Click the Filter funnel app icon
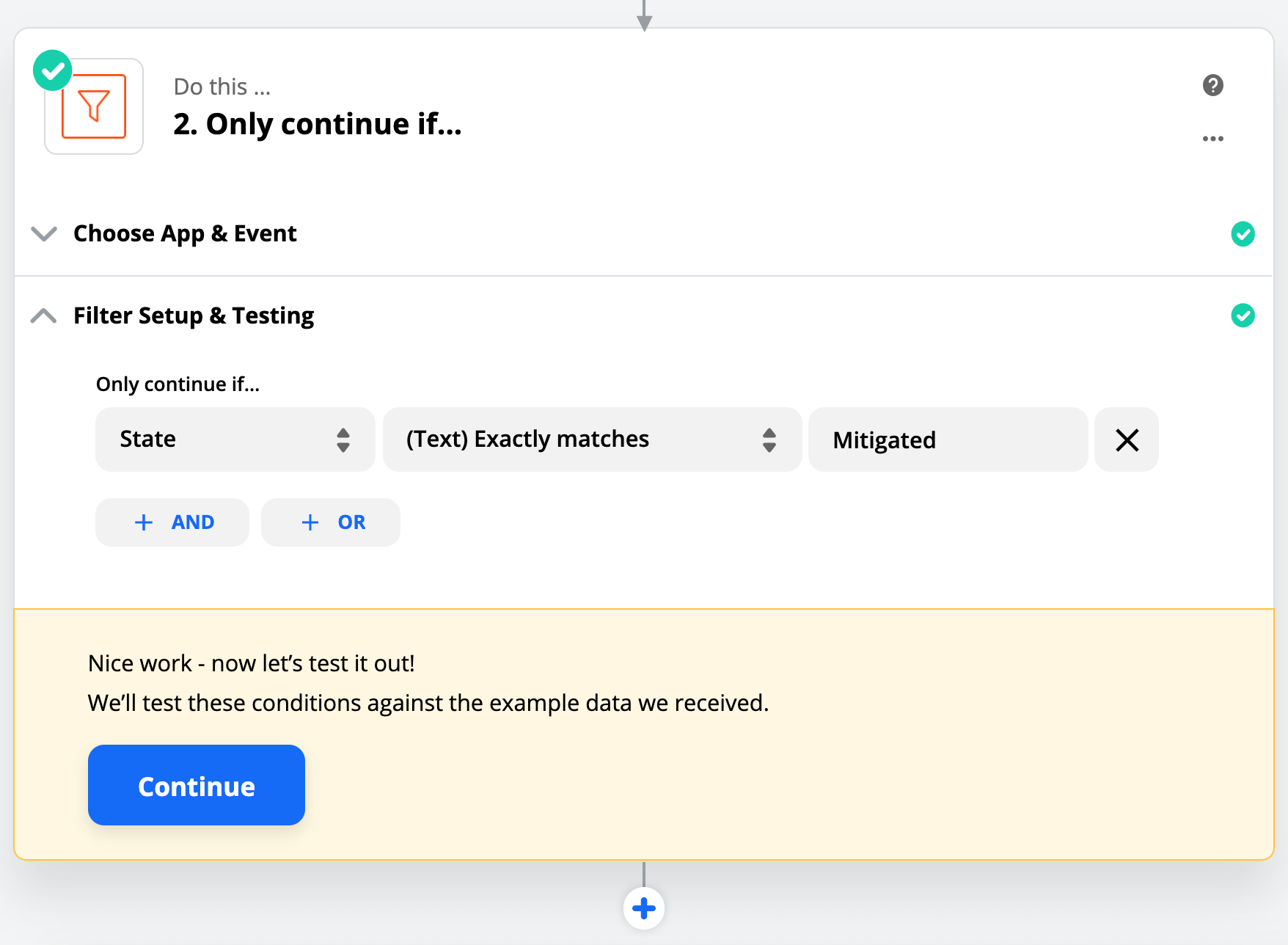 [94, 106]
